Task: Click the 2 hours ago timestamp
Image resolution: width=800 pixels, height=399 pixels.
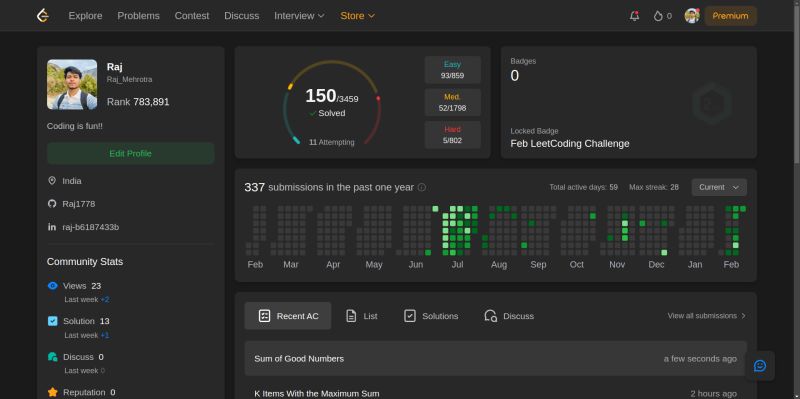Action: (x=713, y=393)
